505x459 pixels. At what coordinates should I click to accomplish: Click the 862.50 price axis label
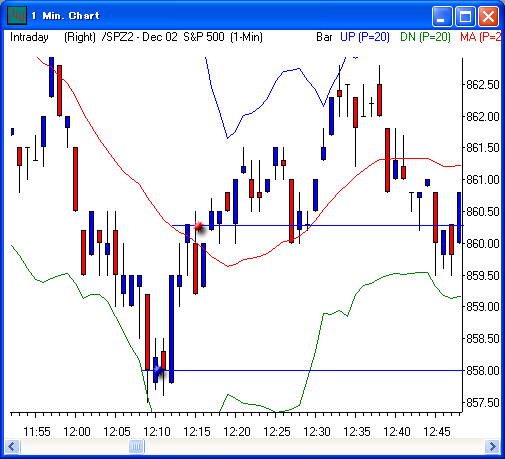482,85
